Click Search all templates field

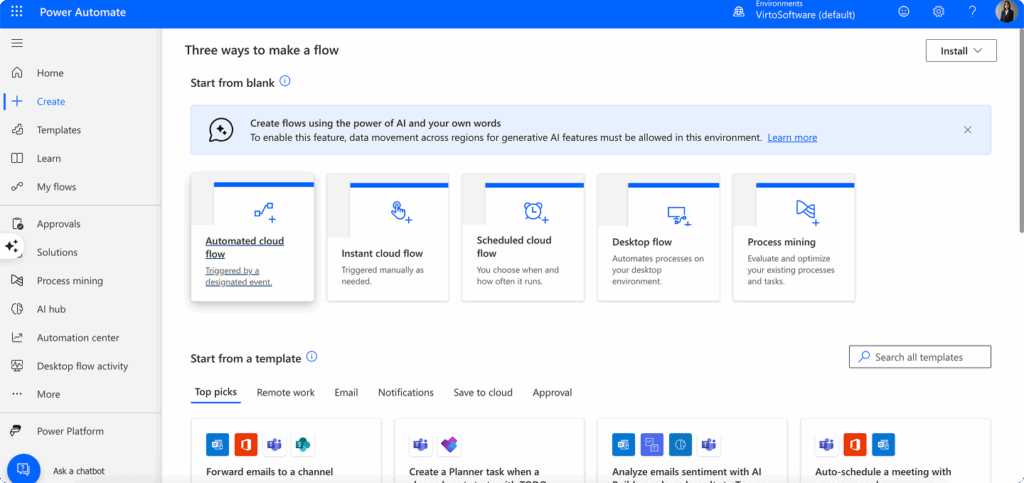click(920, 357)
